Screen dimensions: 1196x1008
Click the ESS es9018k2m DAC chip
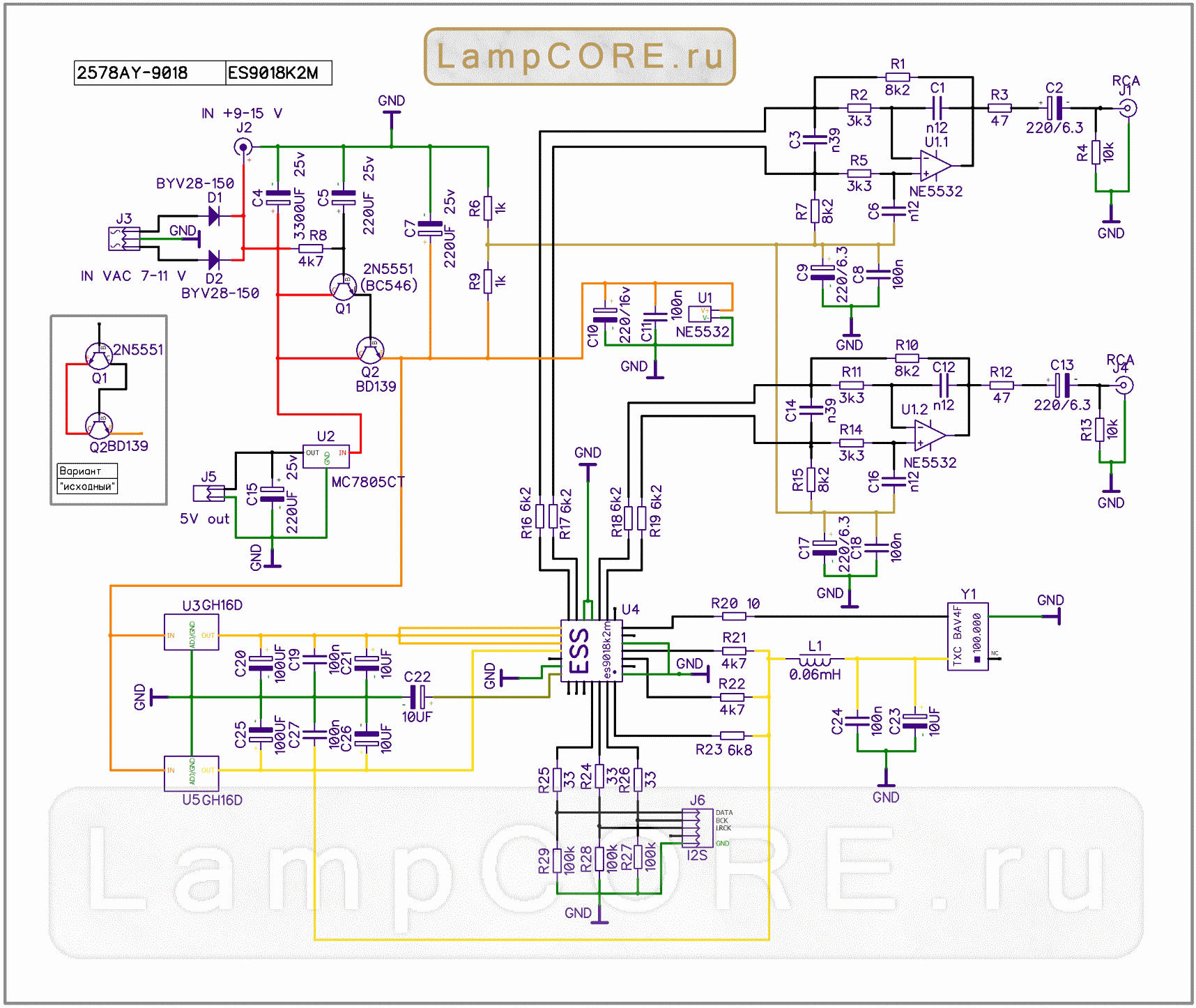tap(591, 651)
